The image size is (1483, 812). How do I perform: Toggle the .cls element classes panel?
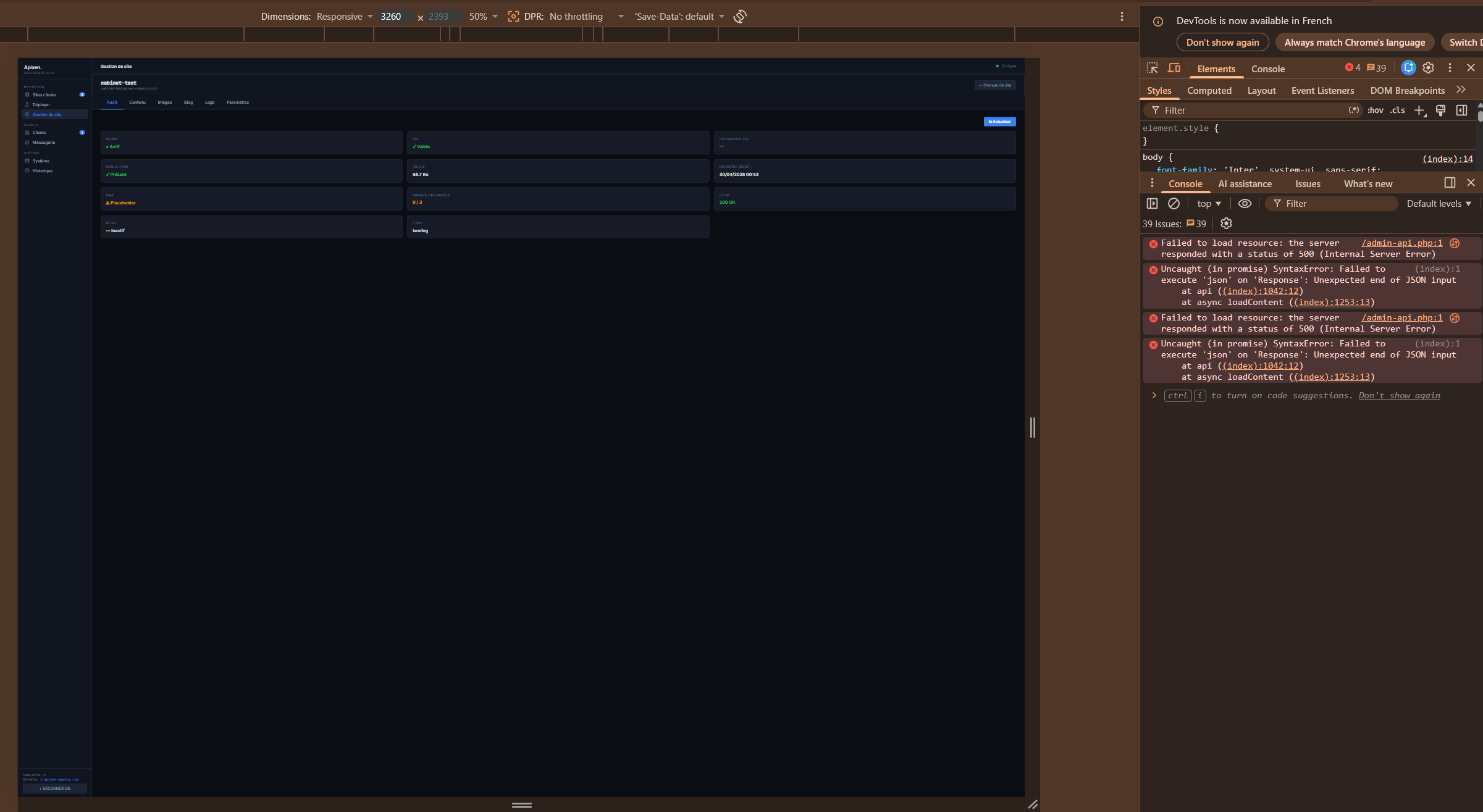pyautogui.click(x=1397, y=111)
